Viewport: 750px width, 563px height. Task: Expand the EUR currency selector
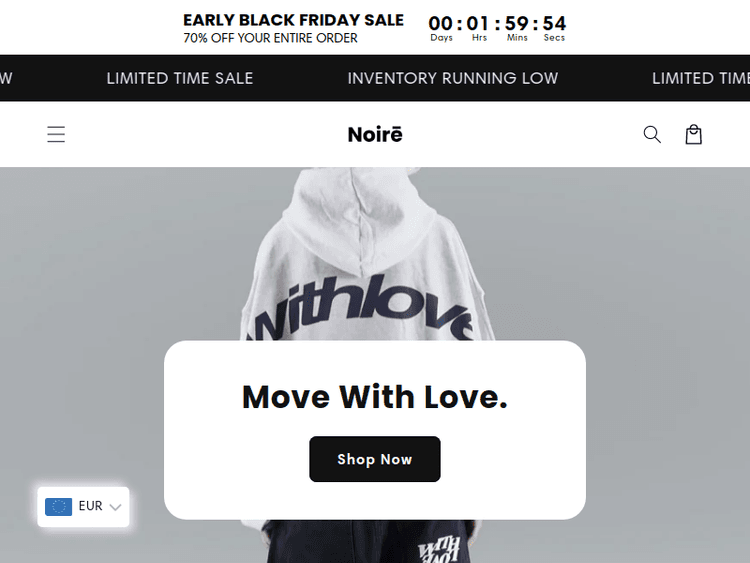tap(83, 507)
